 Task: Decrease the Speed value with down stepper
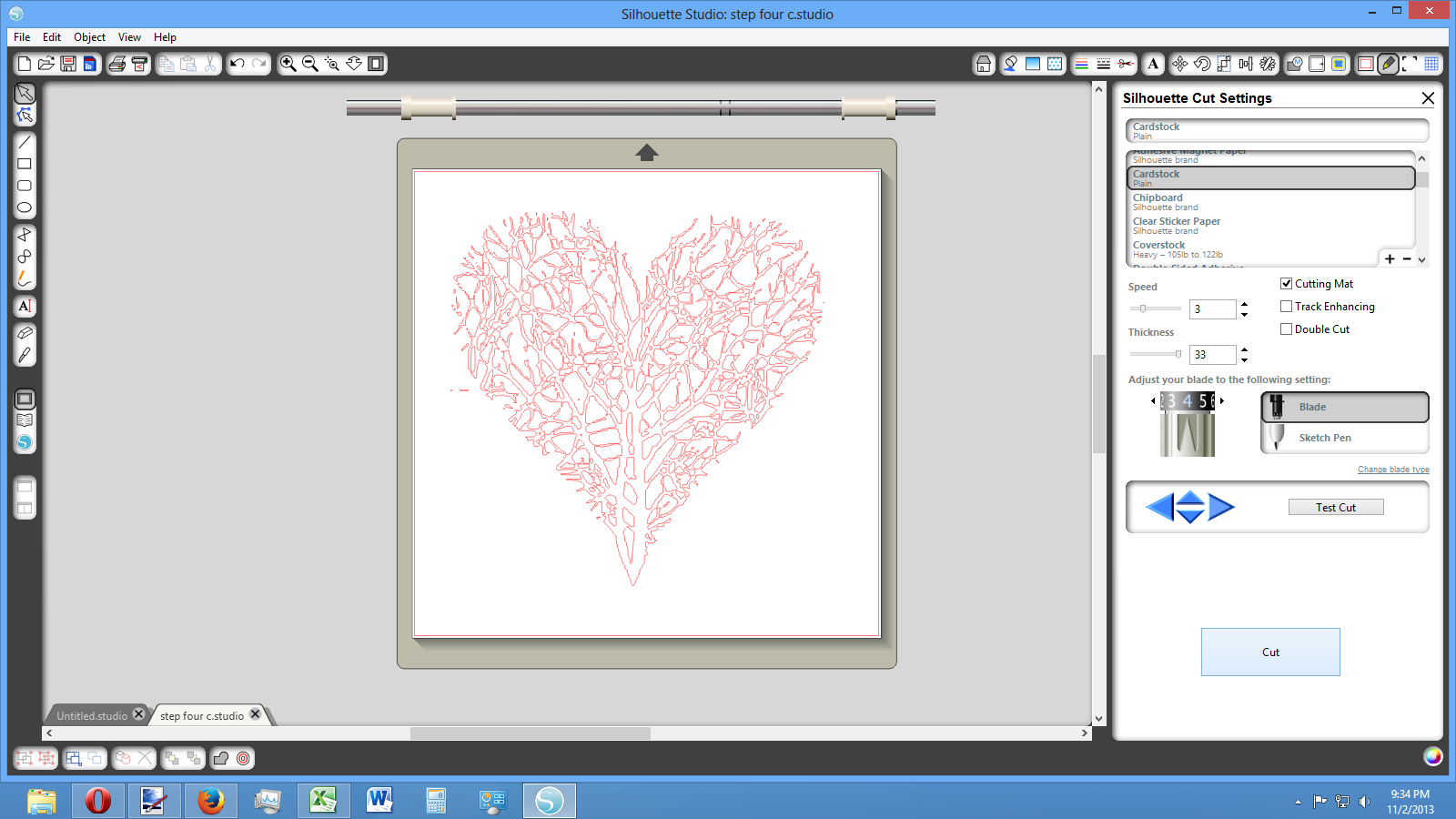pos(1244,315)
